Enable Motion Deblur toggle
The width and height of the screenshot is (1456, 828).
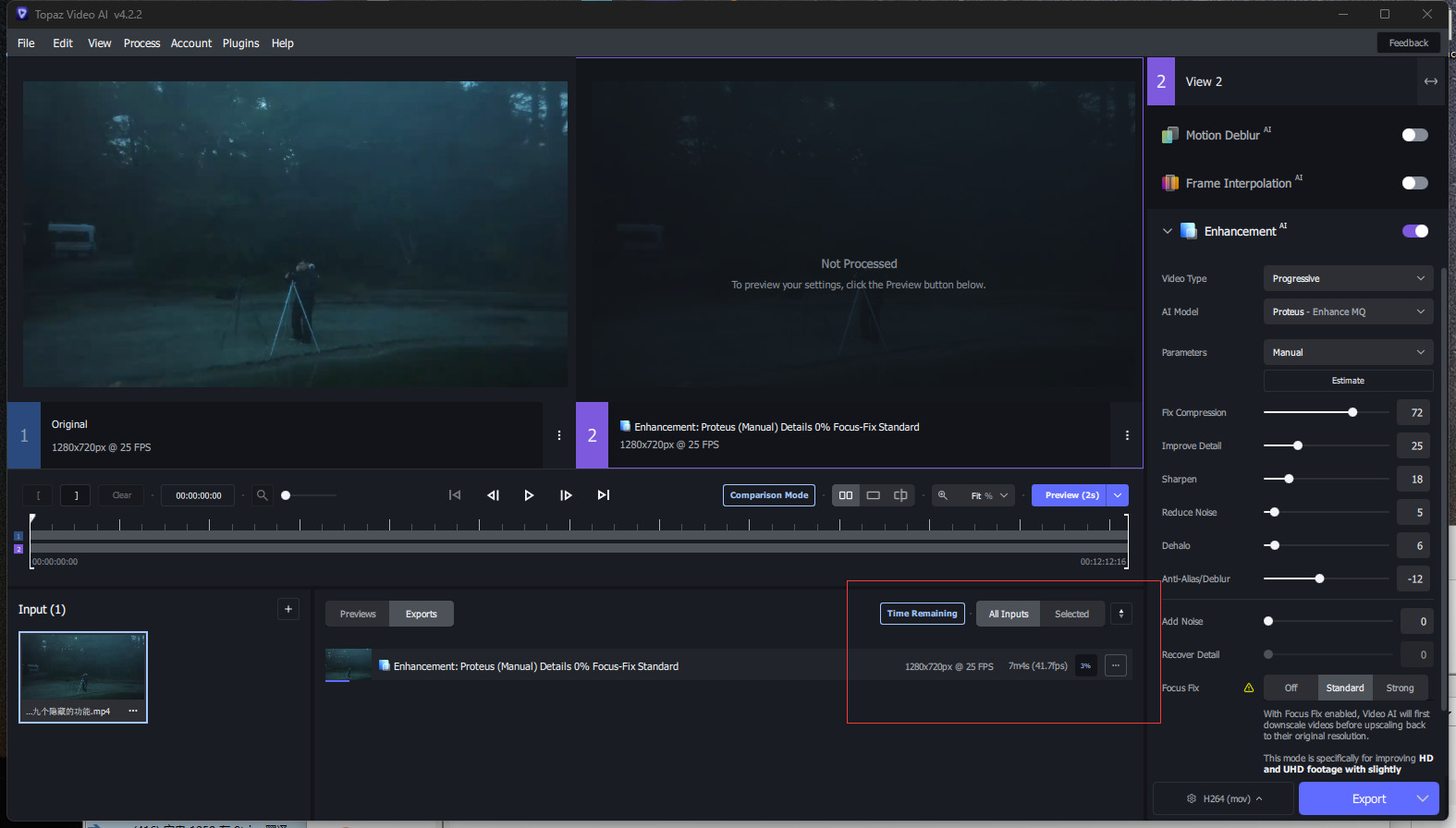coord(1414,135)
